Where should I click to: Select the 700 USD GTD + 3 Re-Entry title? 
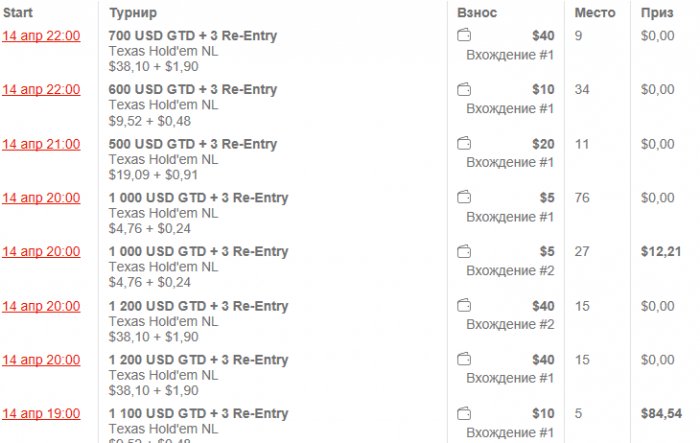193,36
